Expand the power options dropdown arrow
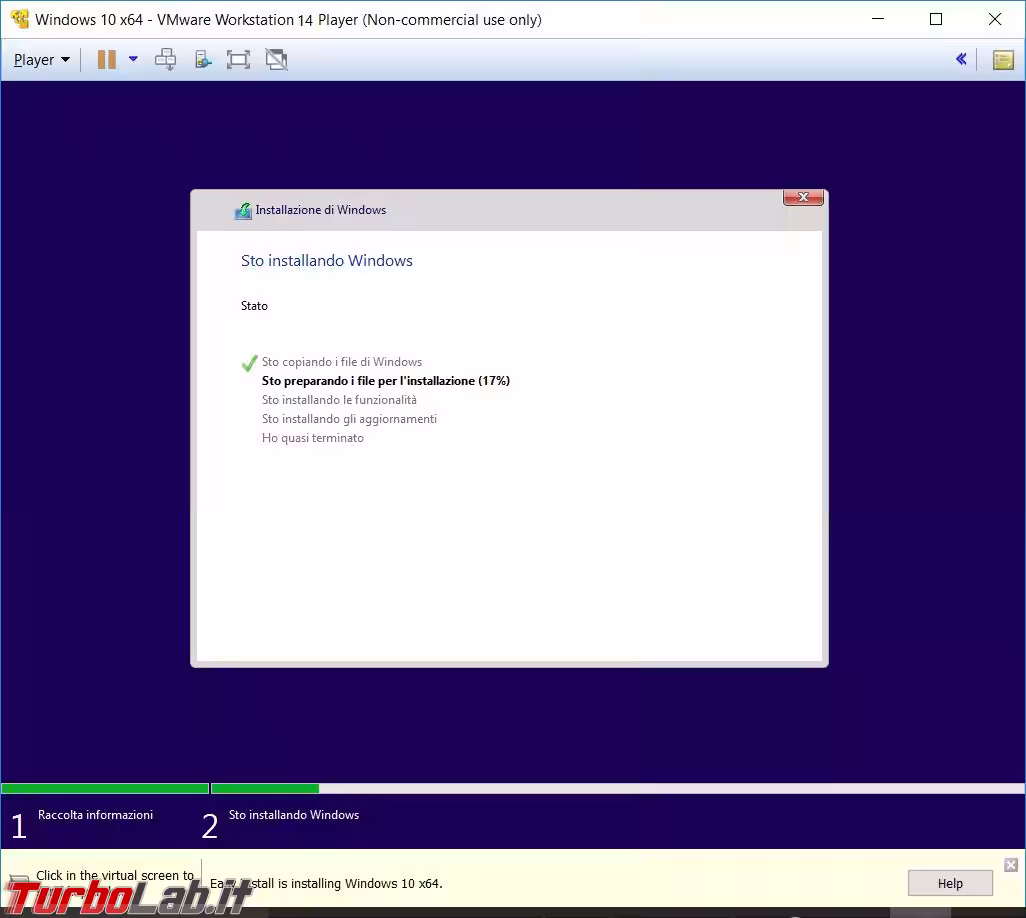 [133, 60]
